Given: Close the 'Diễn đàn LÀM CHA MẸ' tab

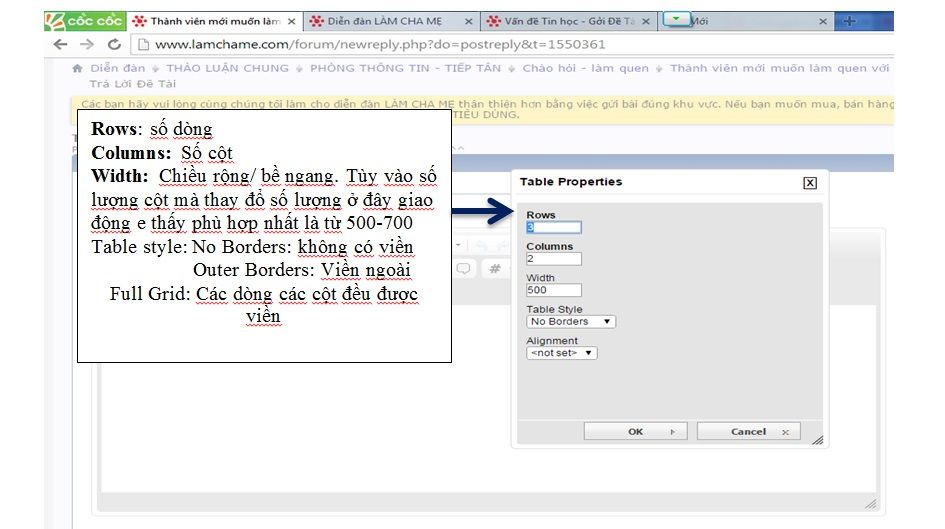Looking at the screenshot, I should [469, 21].
